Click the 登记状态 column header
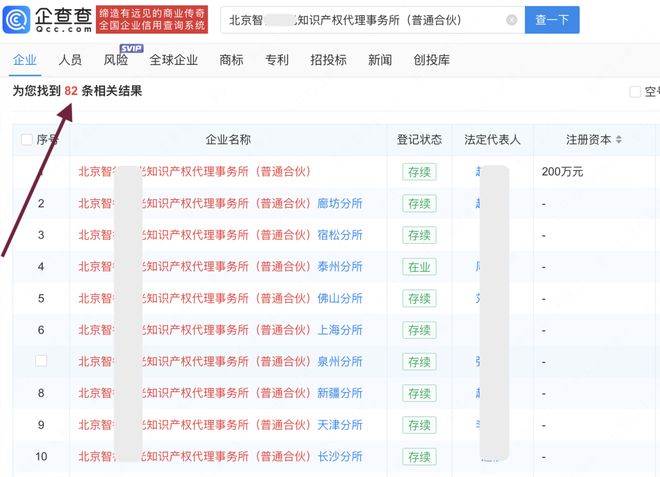660x477 pixels. tap(419, 139)
